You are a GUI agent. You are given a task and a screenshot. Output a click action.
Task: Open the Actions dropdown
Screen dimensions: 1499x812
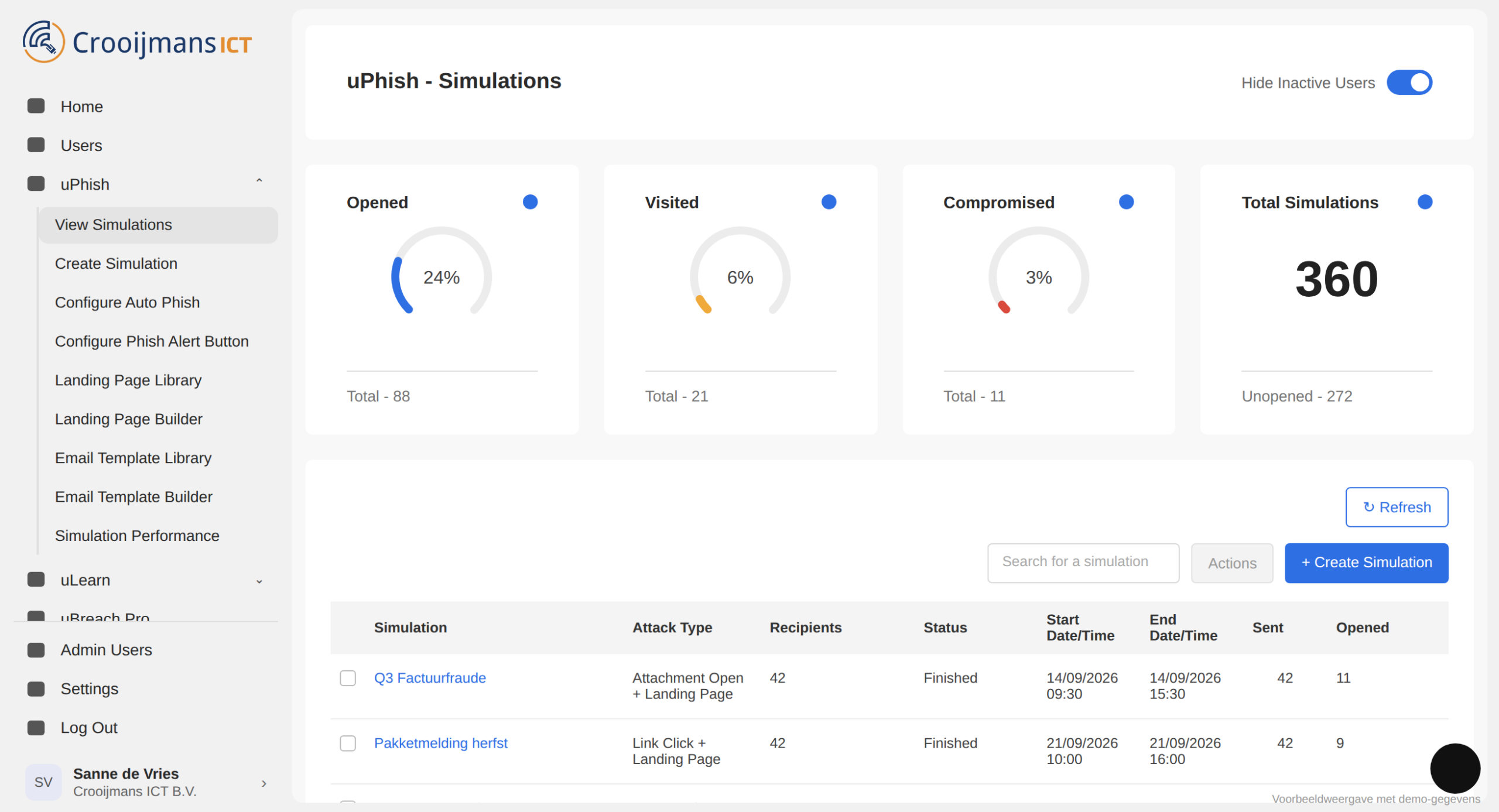click(x=1232, y=563)
